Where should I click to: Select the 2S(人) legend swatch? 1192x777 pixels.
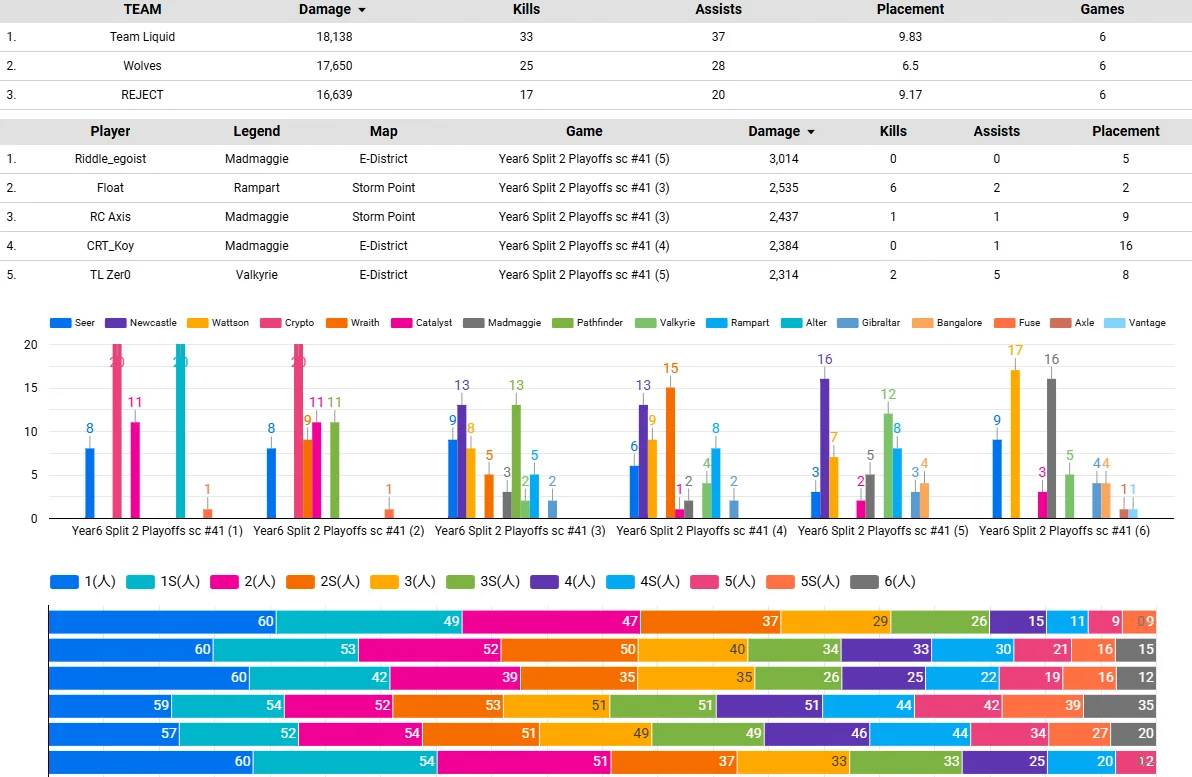[x=300, y=582]
